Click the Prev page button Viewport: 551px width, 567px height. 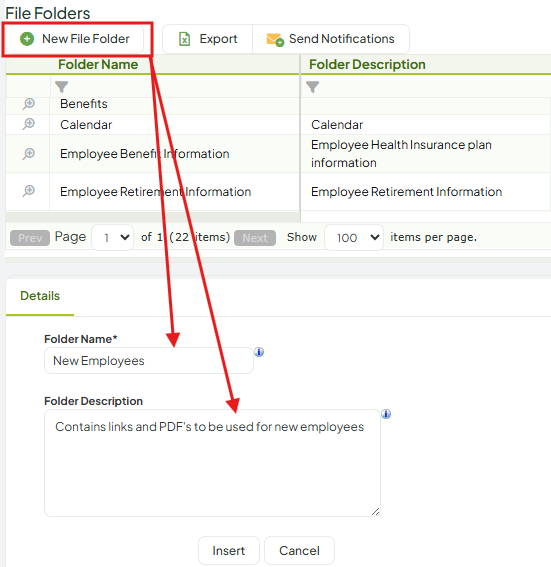[30, 238]
